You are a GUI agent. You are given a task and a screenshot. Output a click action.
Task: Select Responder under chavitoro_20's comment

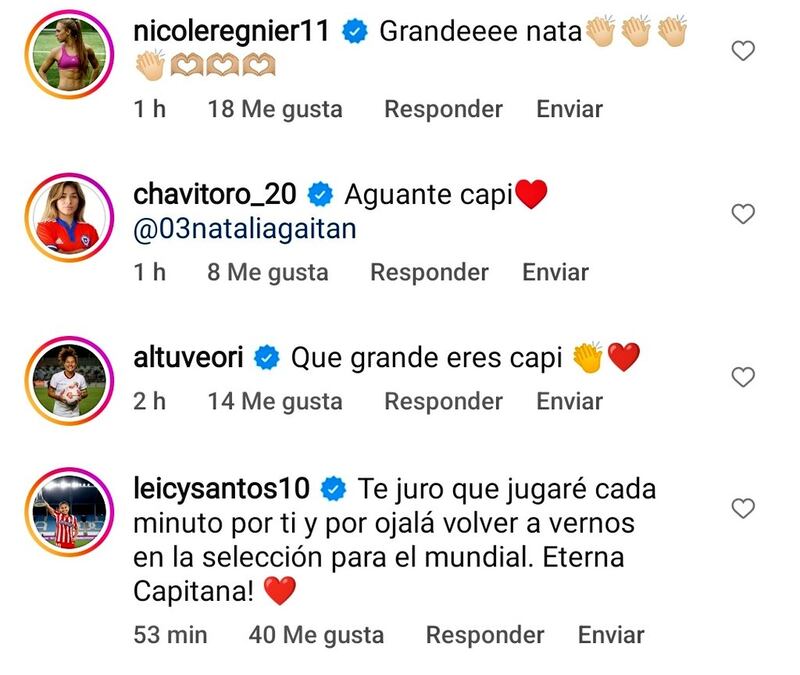[x=429, y=272]
